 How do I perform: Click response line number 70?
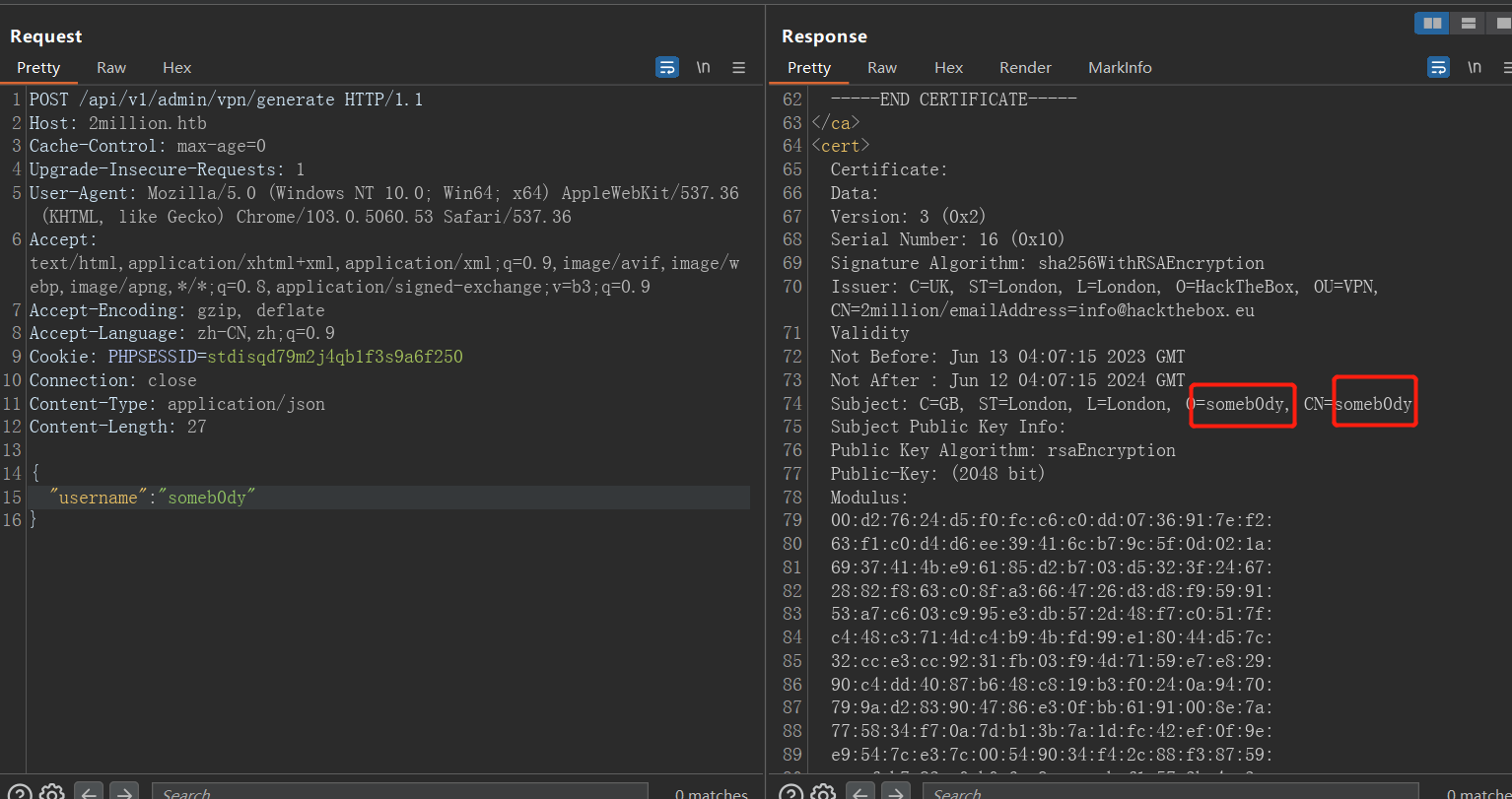pos(792,287)
